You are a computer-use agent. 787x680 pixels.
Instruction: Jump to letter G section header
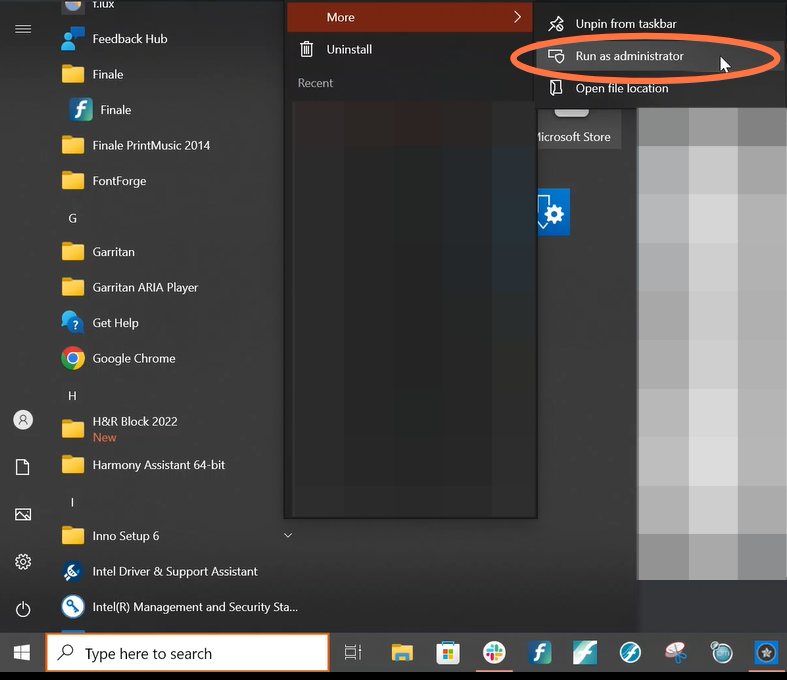click(x=72, y=218)
